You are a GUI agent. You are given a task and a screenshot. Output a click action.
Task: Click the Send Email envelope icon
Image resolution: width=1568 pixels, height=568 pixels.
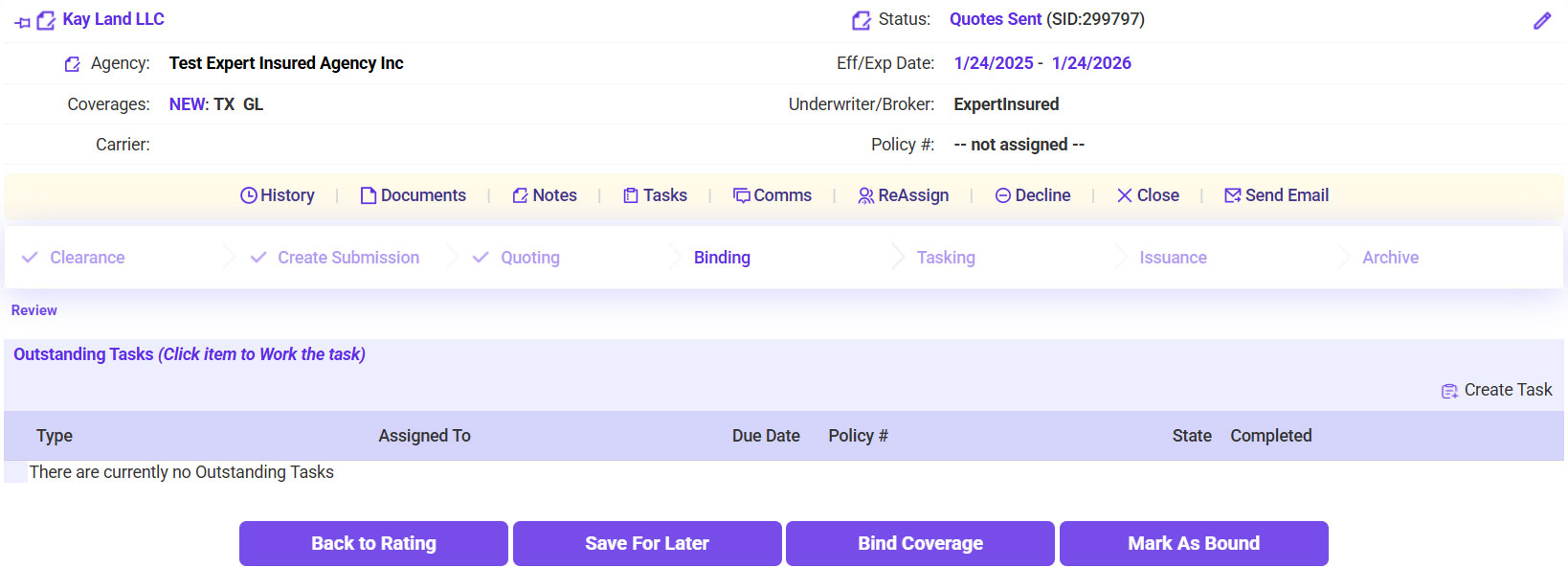(1233, 195)
